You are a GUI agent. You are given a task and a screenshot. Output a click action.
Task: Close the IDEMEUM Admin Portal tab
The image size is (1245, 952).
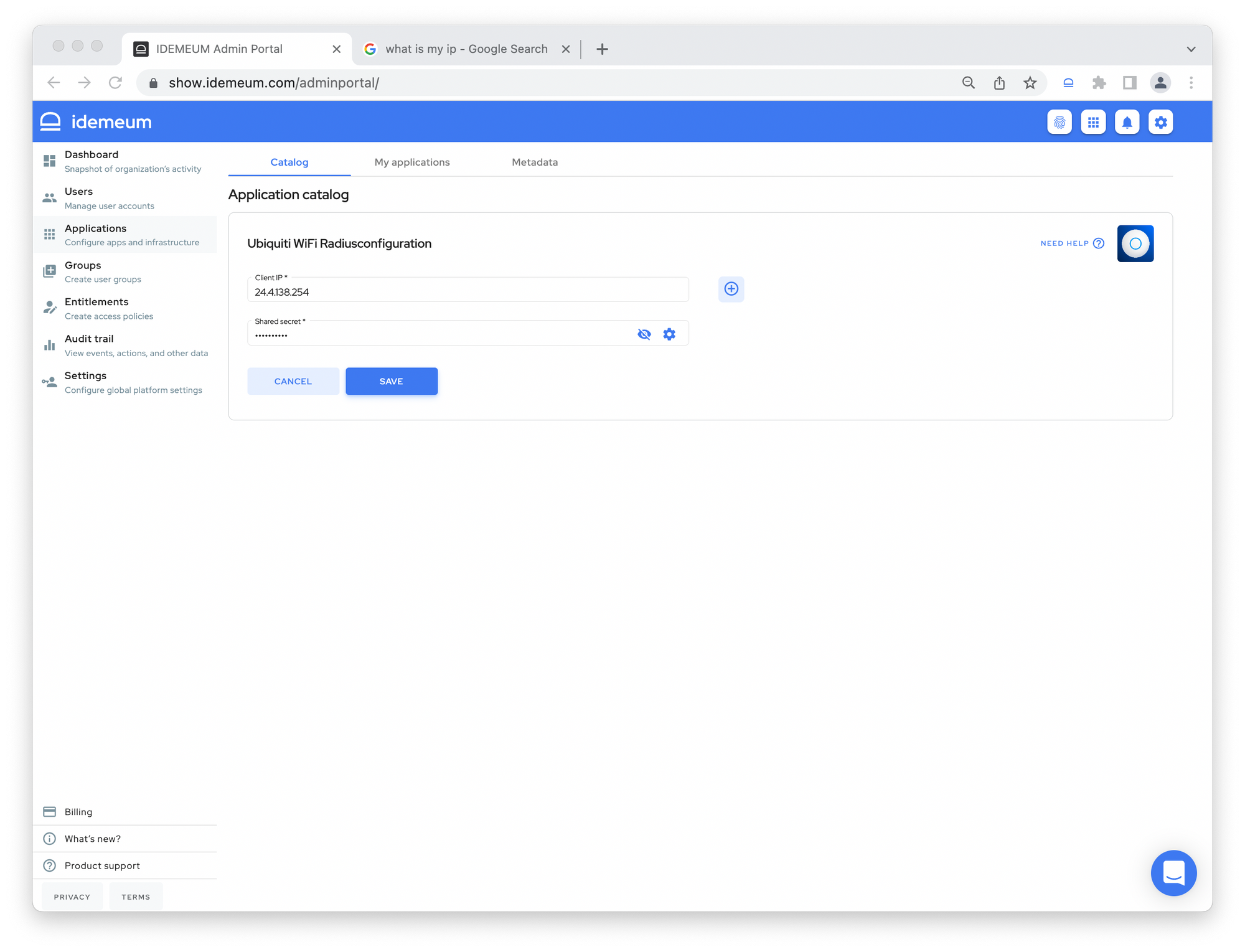pyautogui.click(x=337, y=49)
